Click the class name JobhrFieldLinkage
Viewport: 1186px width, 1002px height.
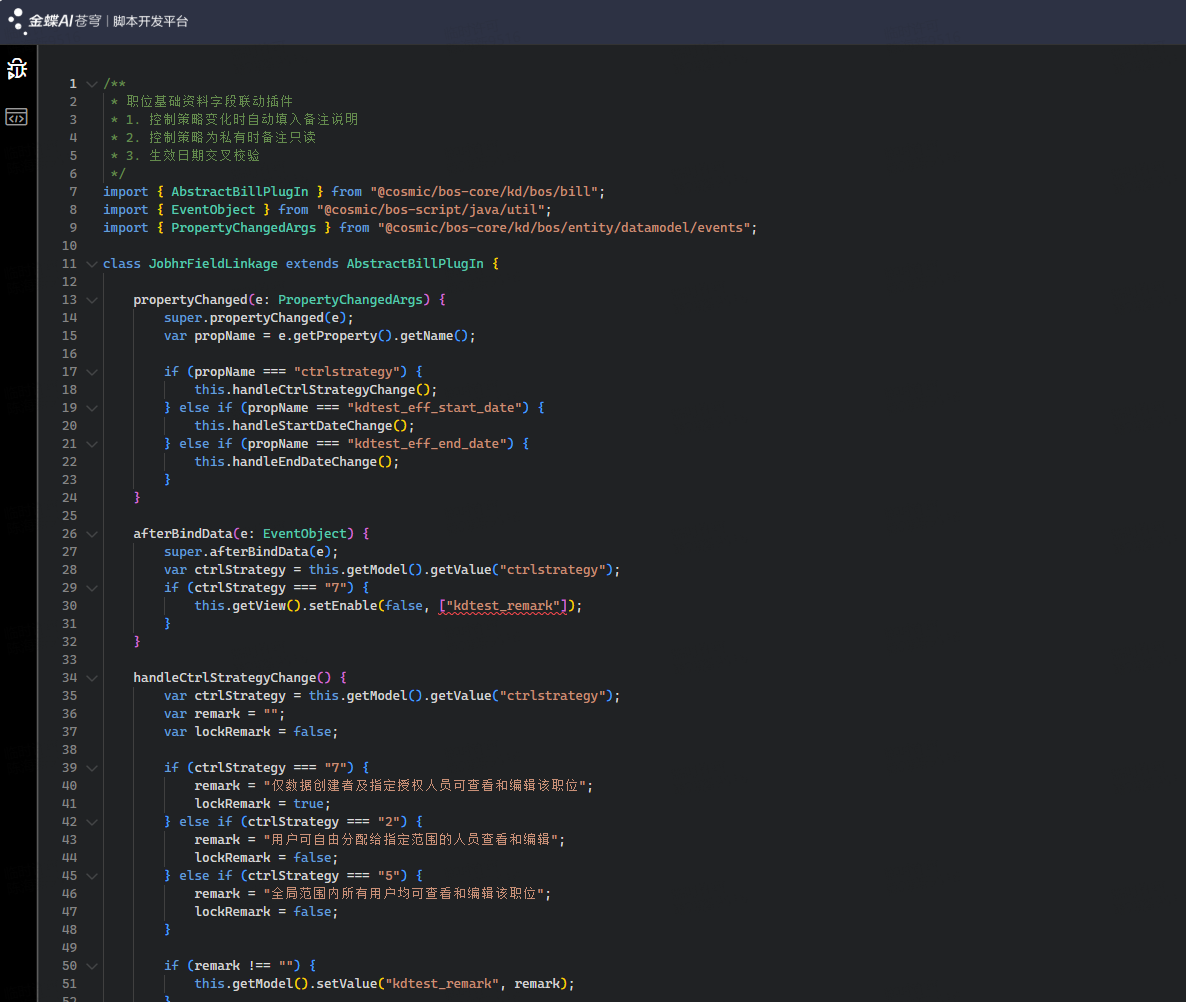[x=213, y=264]
